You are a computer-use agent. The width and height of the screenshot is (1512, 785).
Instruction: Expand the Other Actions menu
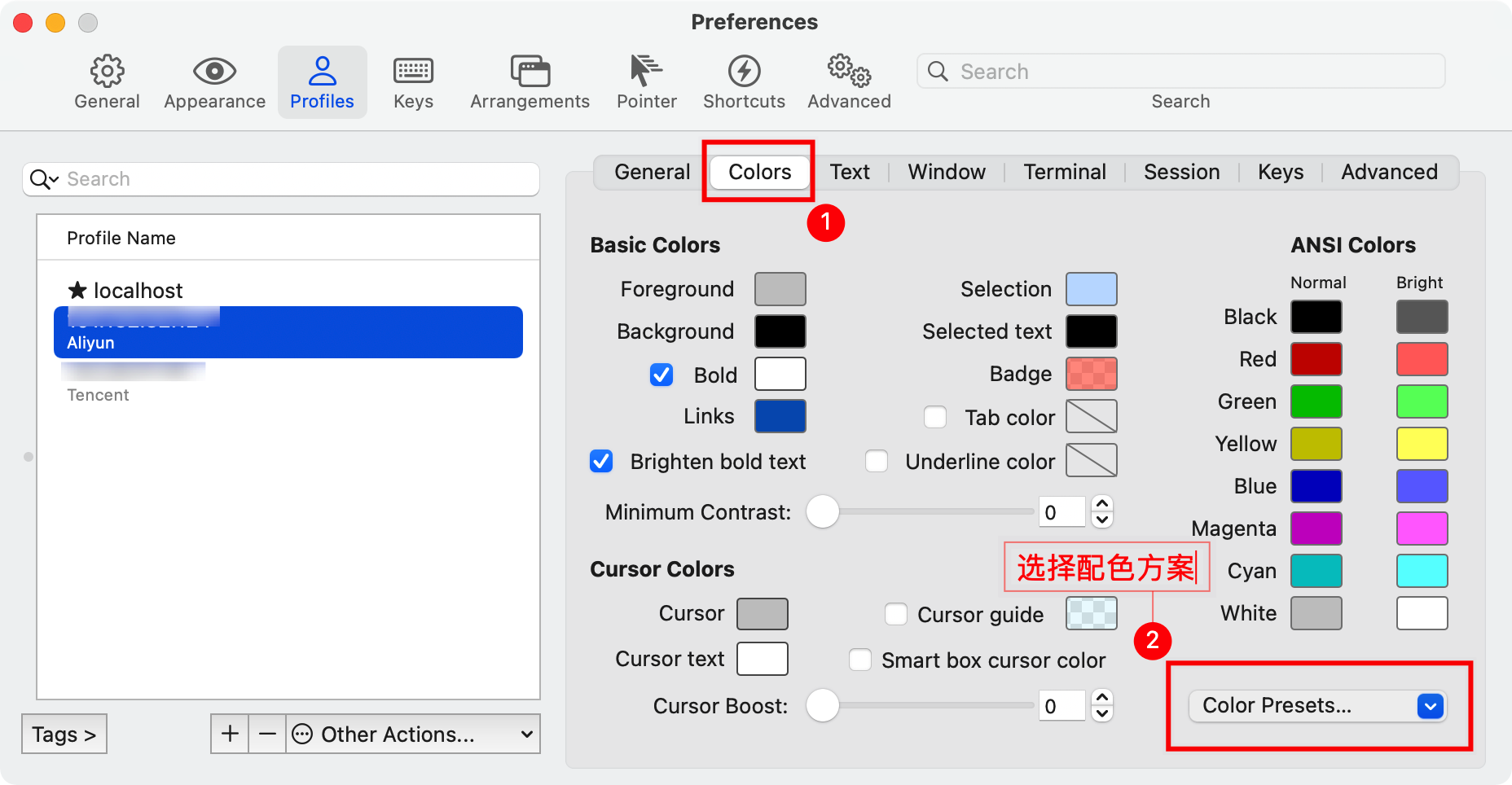[414, 734]
